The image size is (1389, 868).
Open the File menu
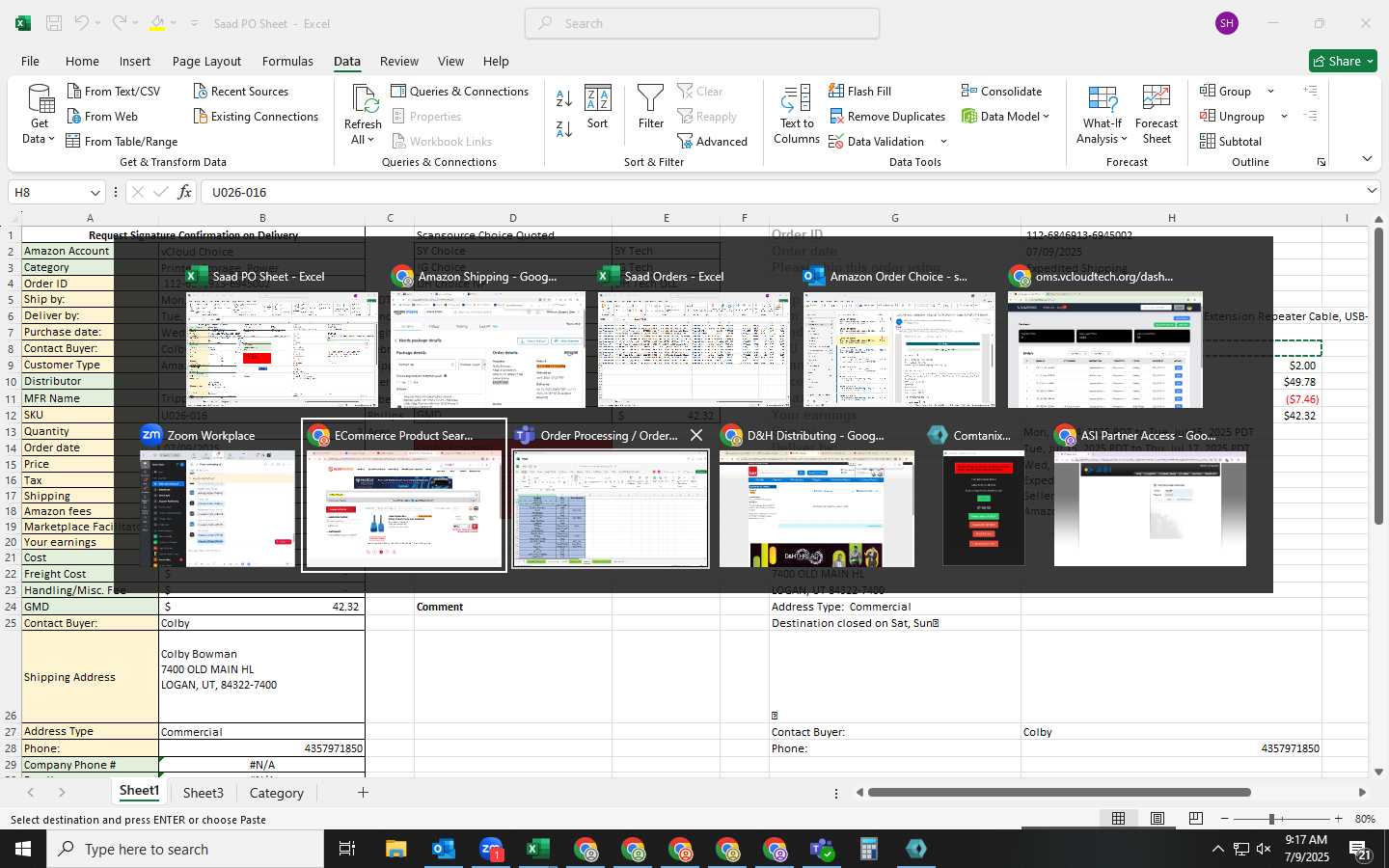tap(30, 61)
